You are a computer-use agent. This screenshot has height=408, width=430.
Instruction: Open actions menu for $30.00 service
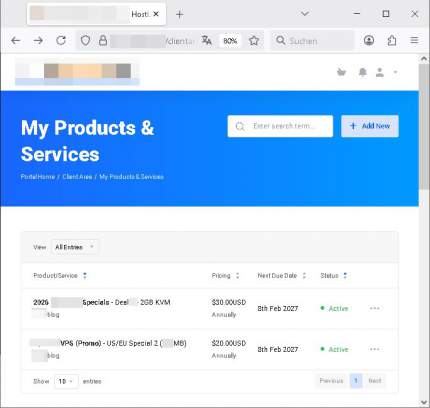click(x=375, y=308)
